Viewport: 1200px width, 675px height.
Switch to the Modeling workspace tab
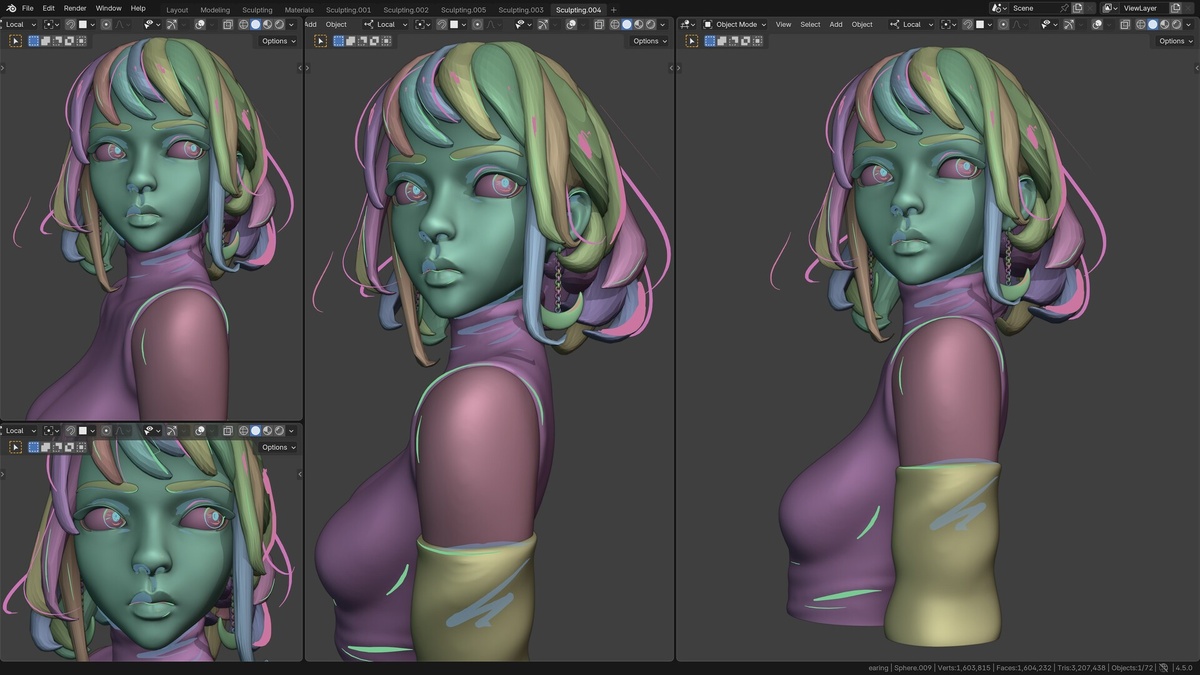pos(215,10)
